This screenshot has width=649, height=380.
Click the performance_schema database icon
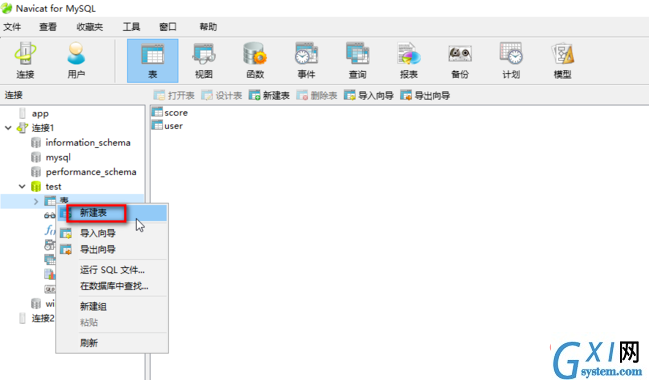[x=36, y=172]
